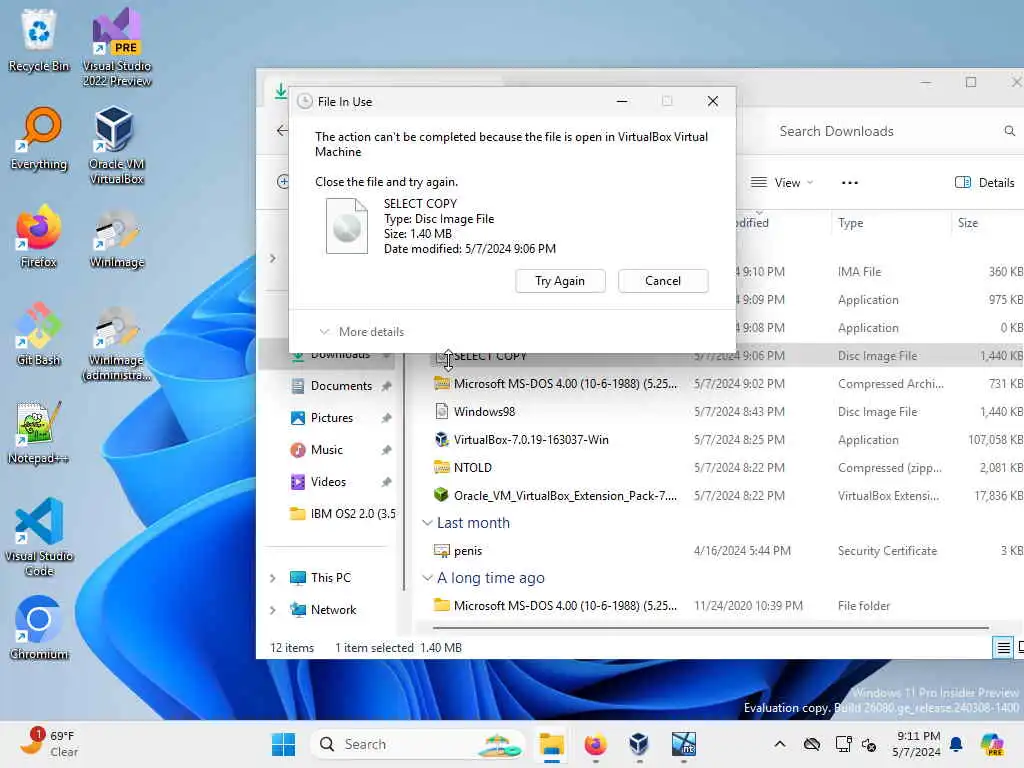Click the search magnifier in Search Downloads
The width and height of the screenshot is (1024, 768).
click(1010, 131)
